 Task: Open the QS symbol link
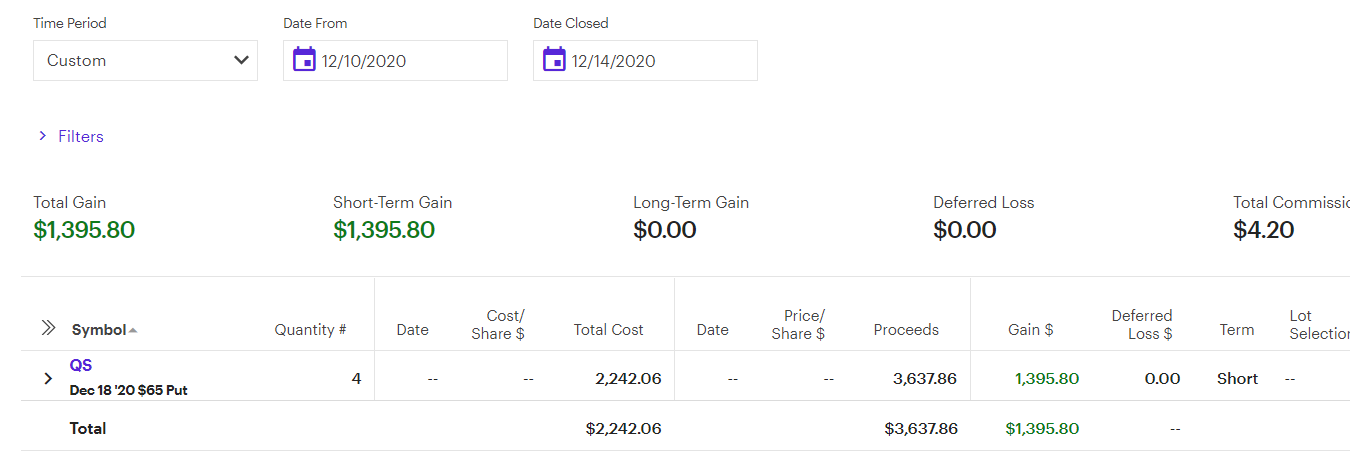pyautogui.click(x=81, y=366)
